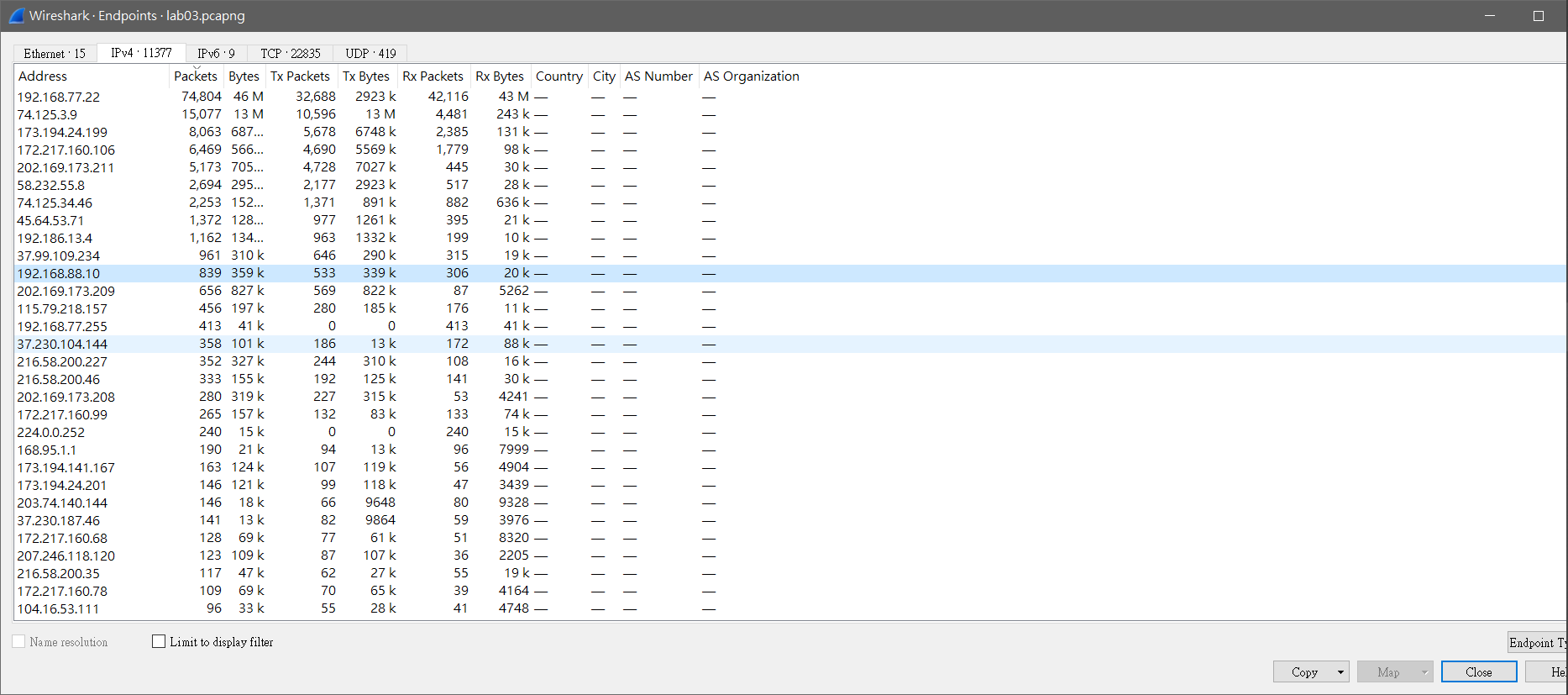Switch to the Ethernet · 15 tab
Image resolution: width=1568 pixels, height=695 pixels.
coord(55,54)
